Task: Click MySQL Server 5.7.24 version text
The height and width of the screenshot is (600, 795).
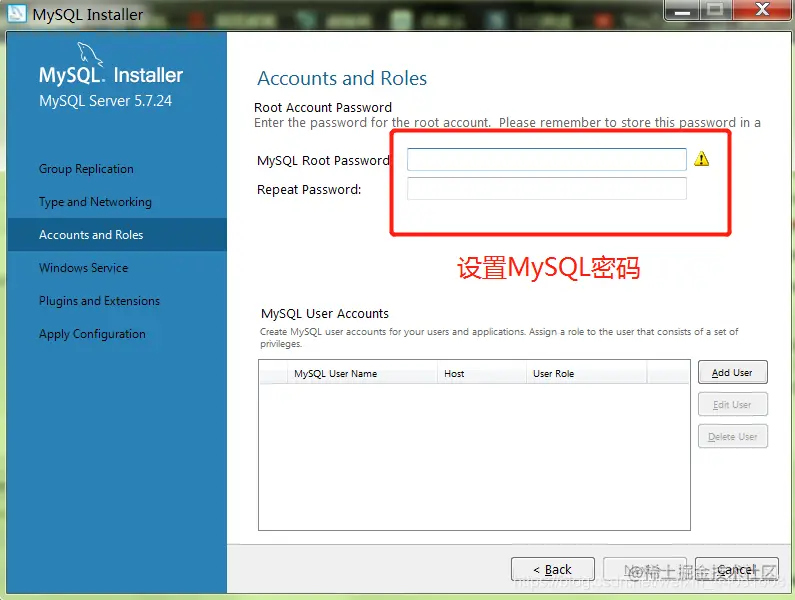Action: (x=105, y=100)
